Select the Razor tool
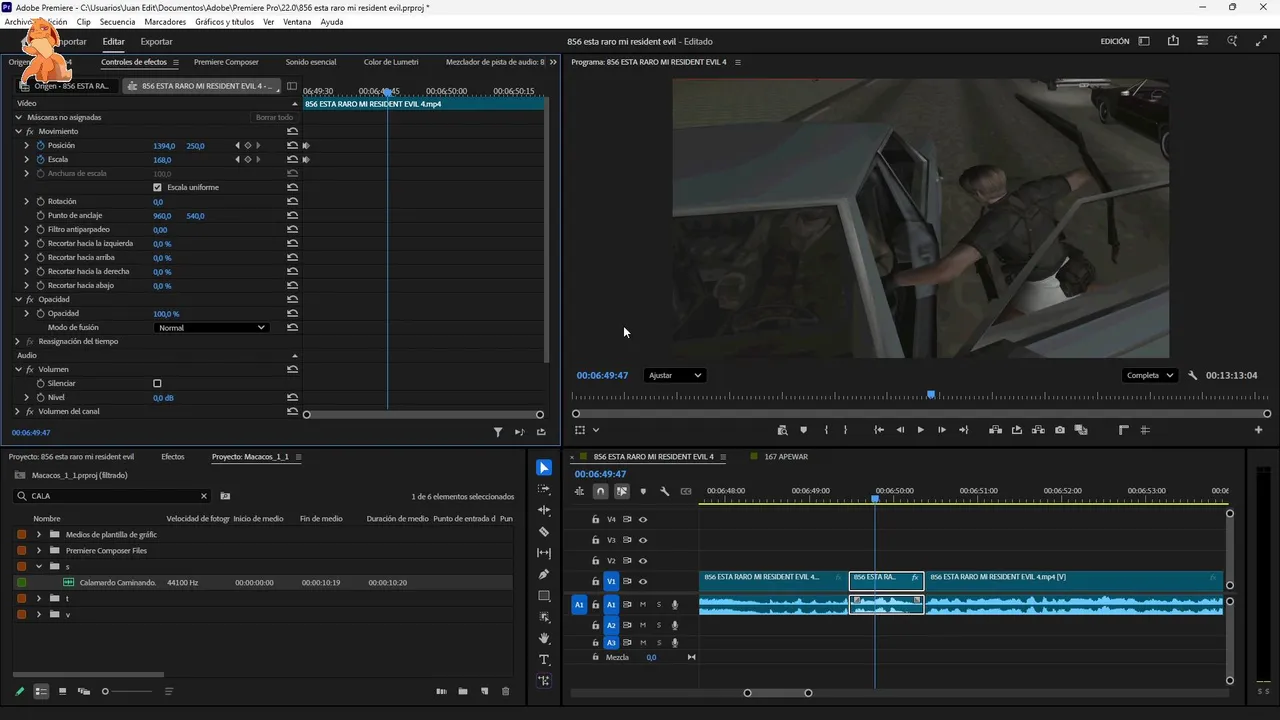The image size is (1280, 720). click(x=544, y=532)
